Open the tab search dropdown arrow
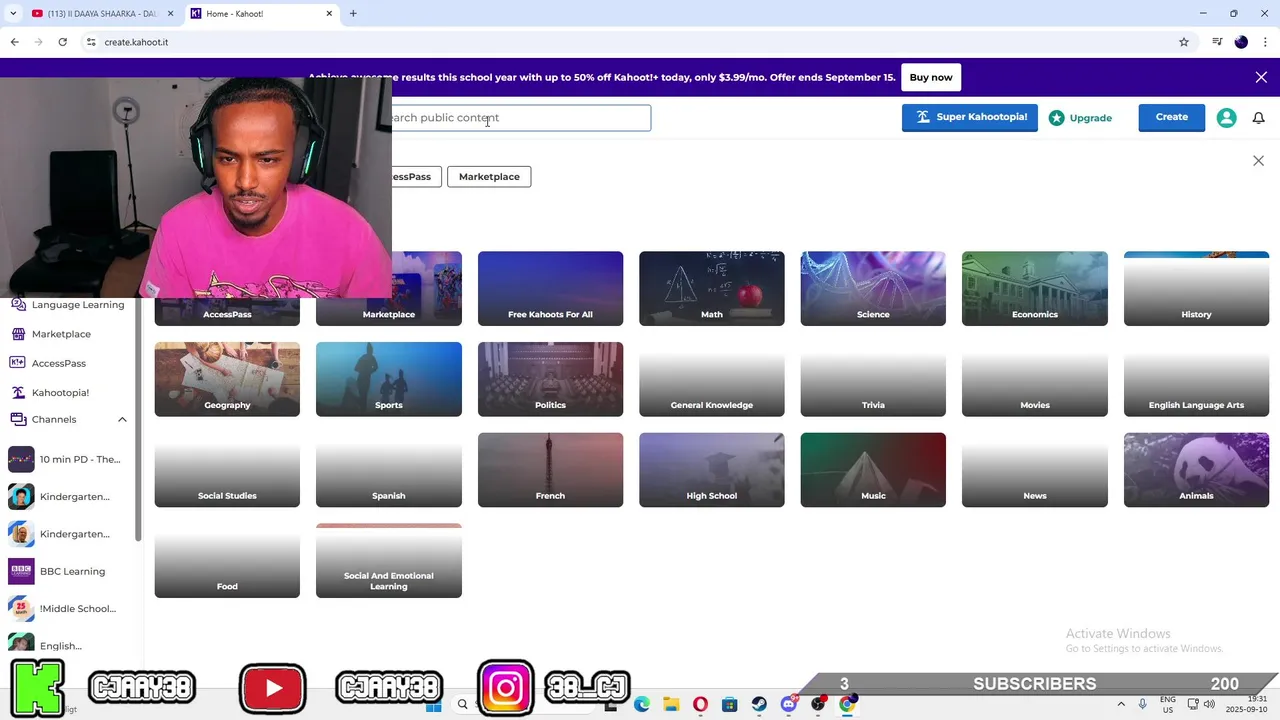Image resolution: width=1280 pixels, height=720 pixels. 12,14
